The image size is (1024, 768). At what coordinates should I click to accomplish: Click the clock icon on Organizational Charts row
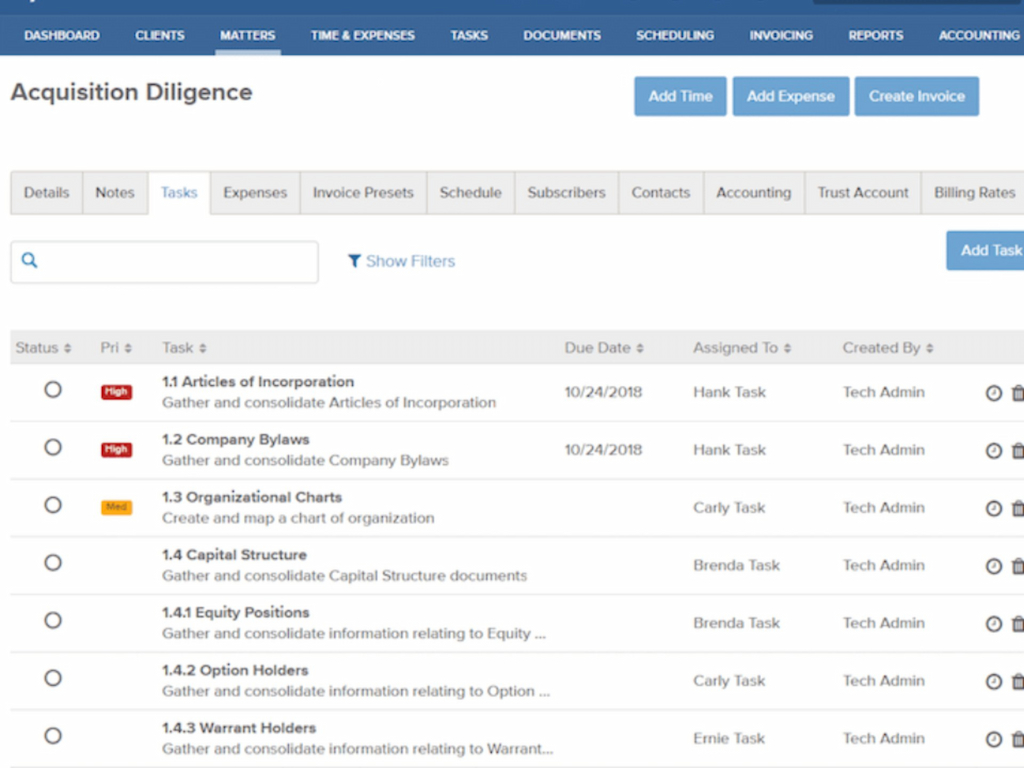(993, 508)
